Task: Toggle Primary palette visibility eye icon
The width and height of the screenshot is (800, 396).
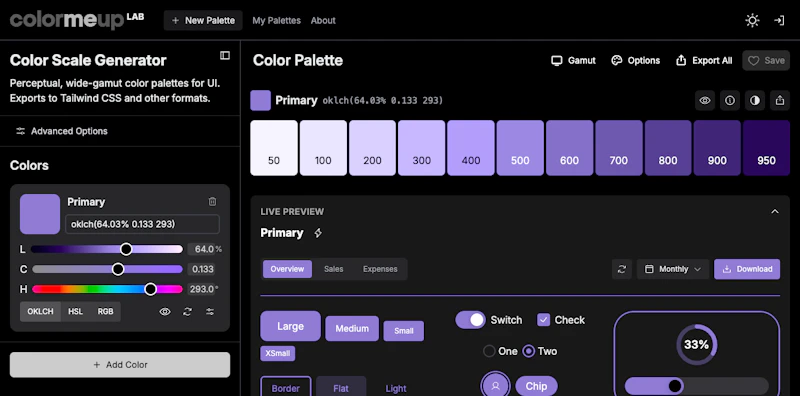Action: click(x=705, y=101)
